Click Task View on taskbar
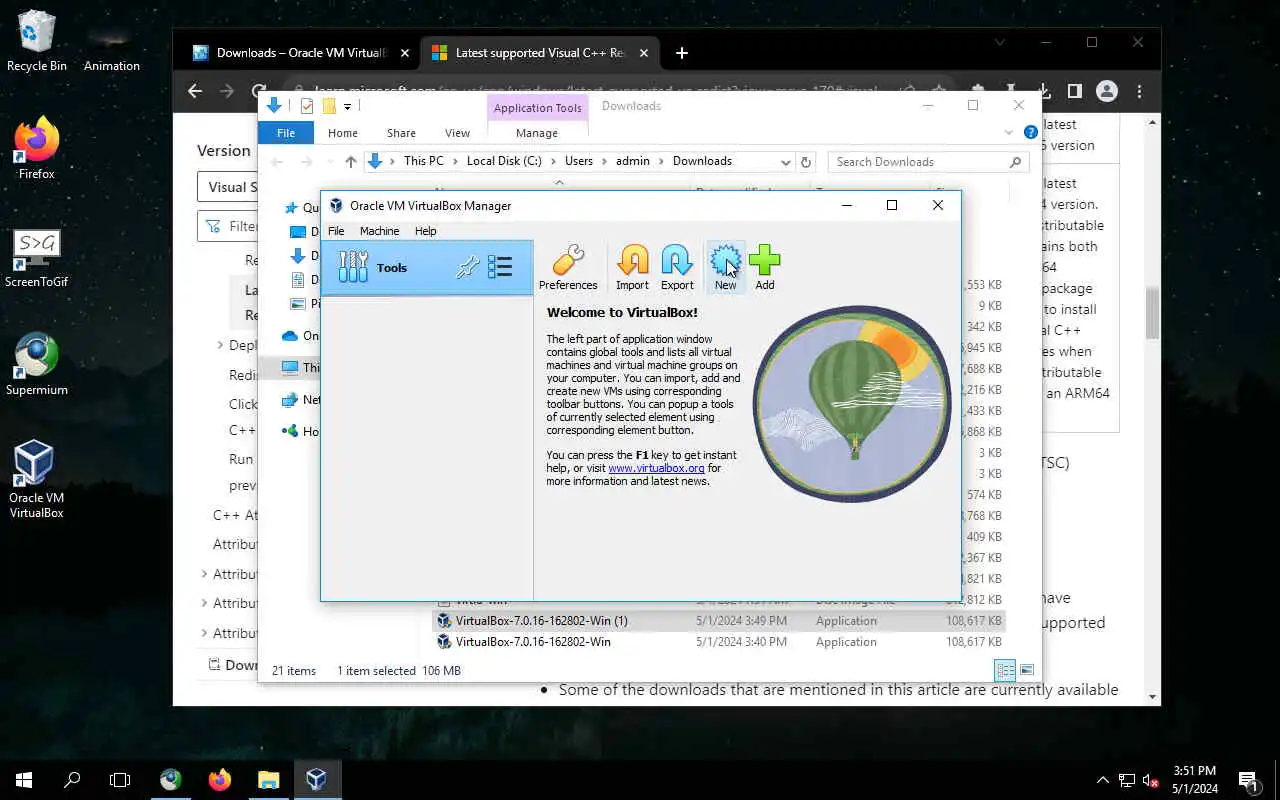1280x800 pixels. pyautogui.click(x=120, y=780)
